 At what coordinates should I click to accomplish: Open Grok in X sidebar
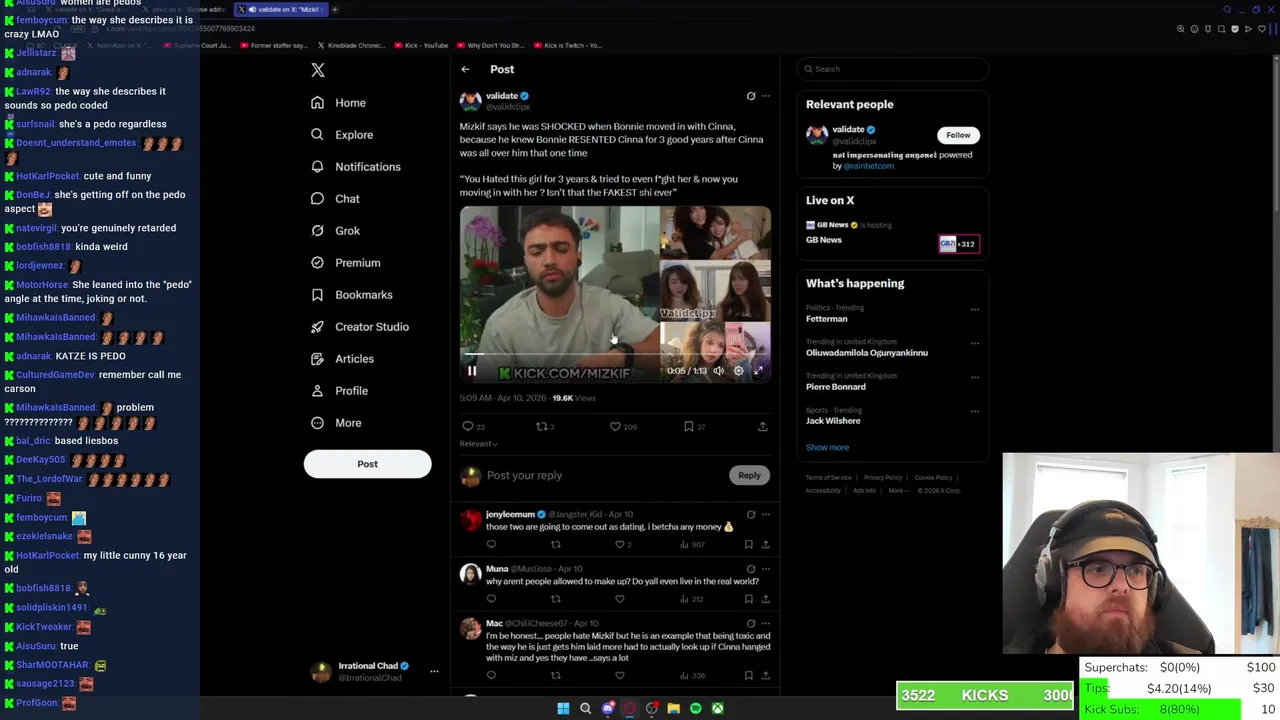tap(334, 231)
